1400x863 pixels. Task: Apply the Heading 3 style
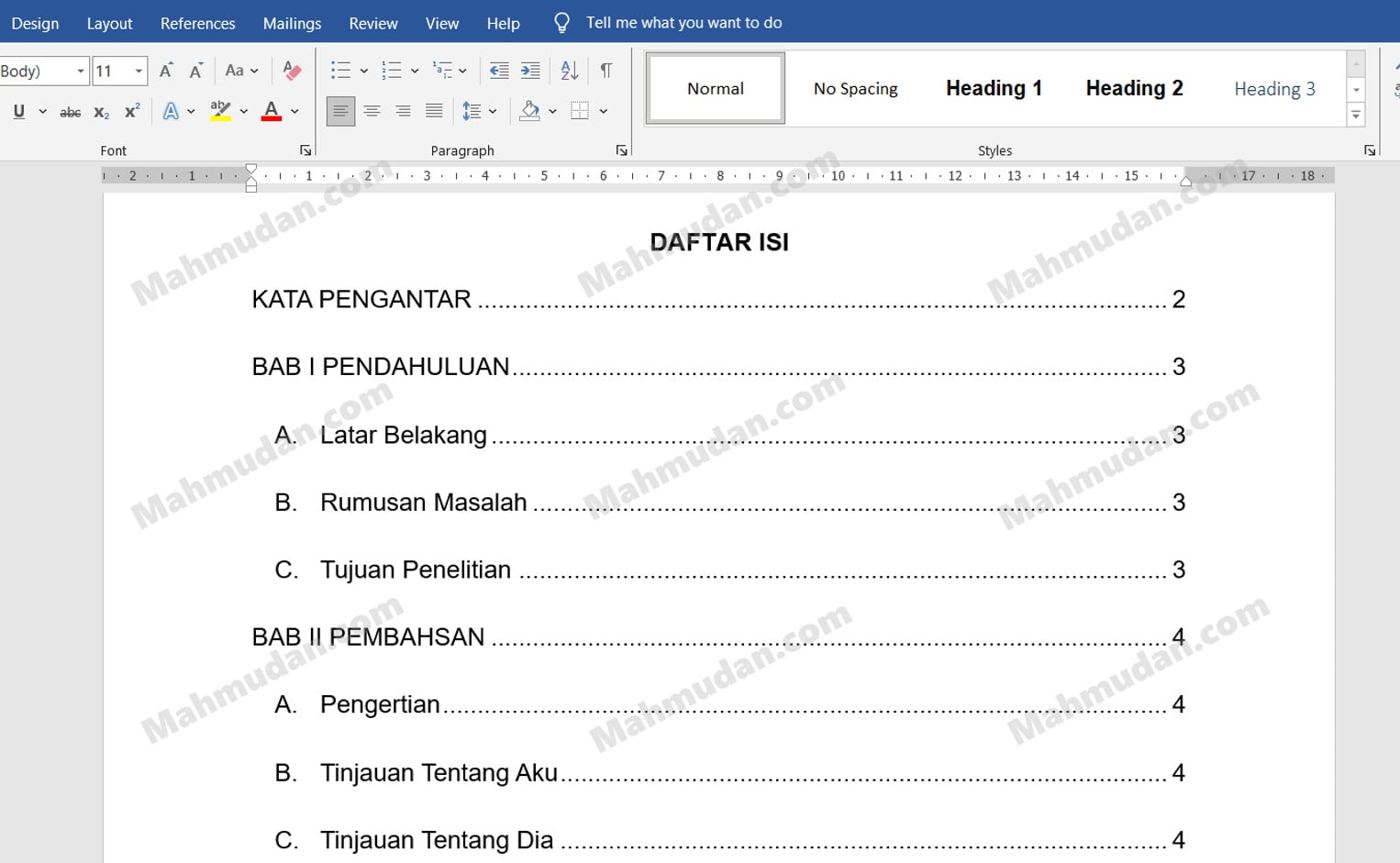(1274, 88)
